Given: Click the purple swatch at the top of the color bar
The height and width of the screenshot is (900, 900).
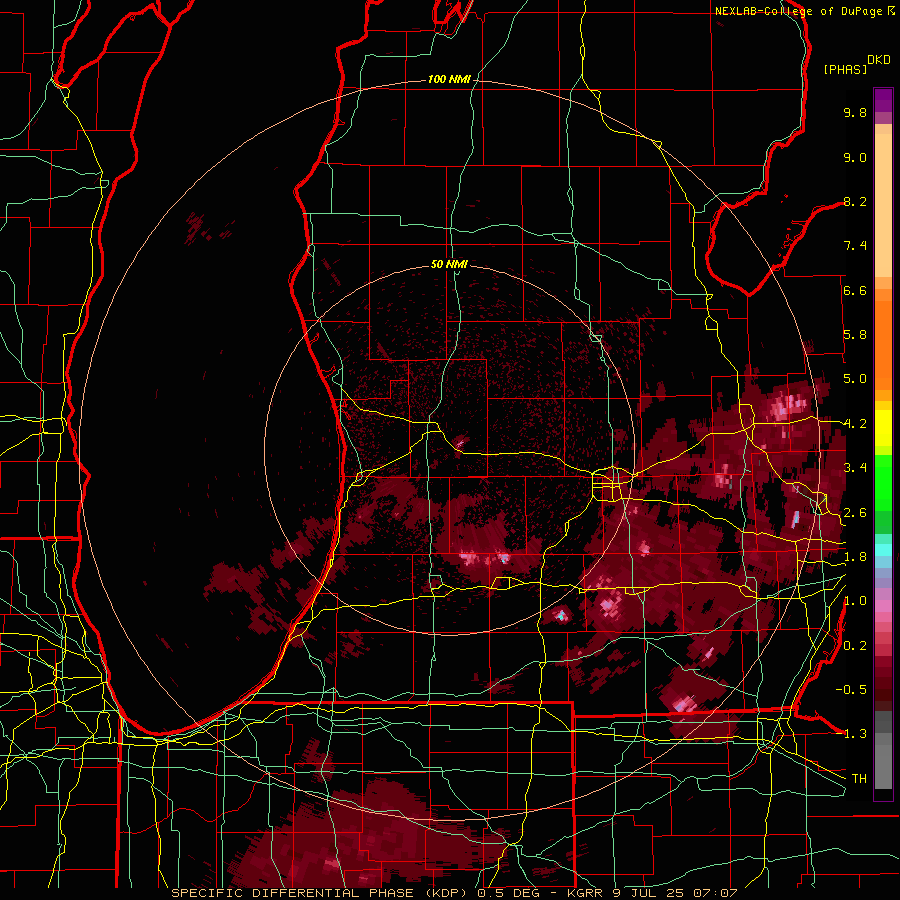Looking at the screenshot, I should [x=883, y=100].
